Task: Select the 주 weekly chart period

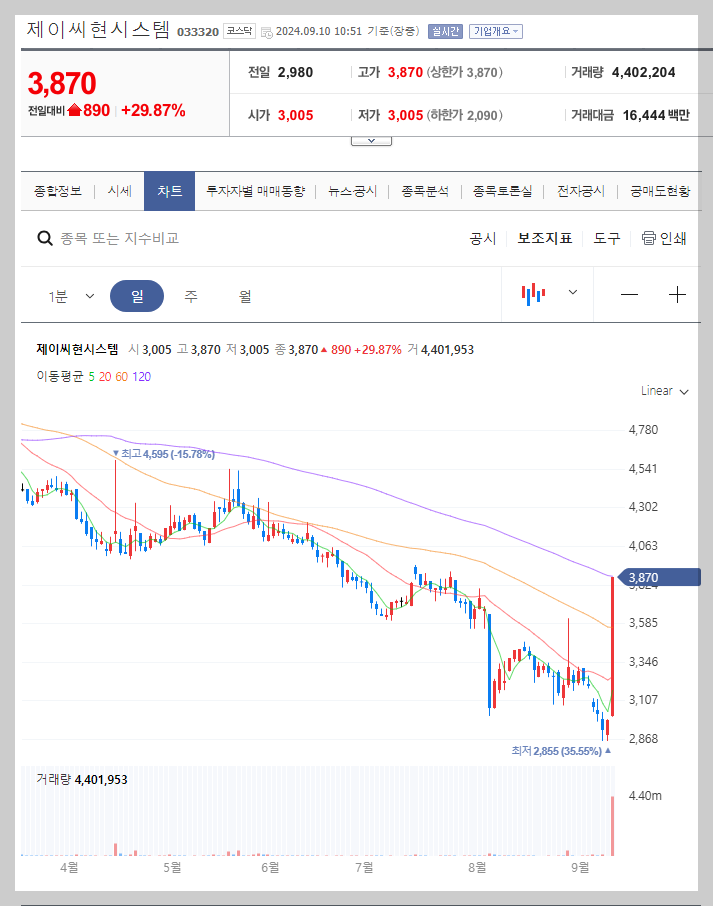Action: (191, 294)
